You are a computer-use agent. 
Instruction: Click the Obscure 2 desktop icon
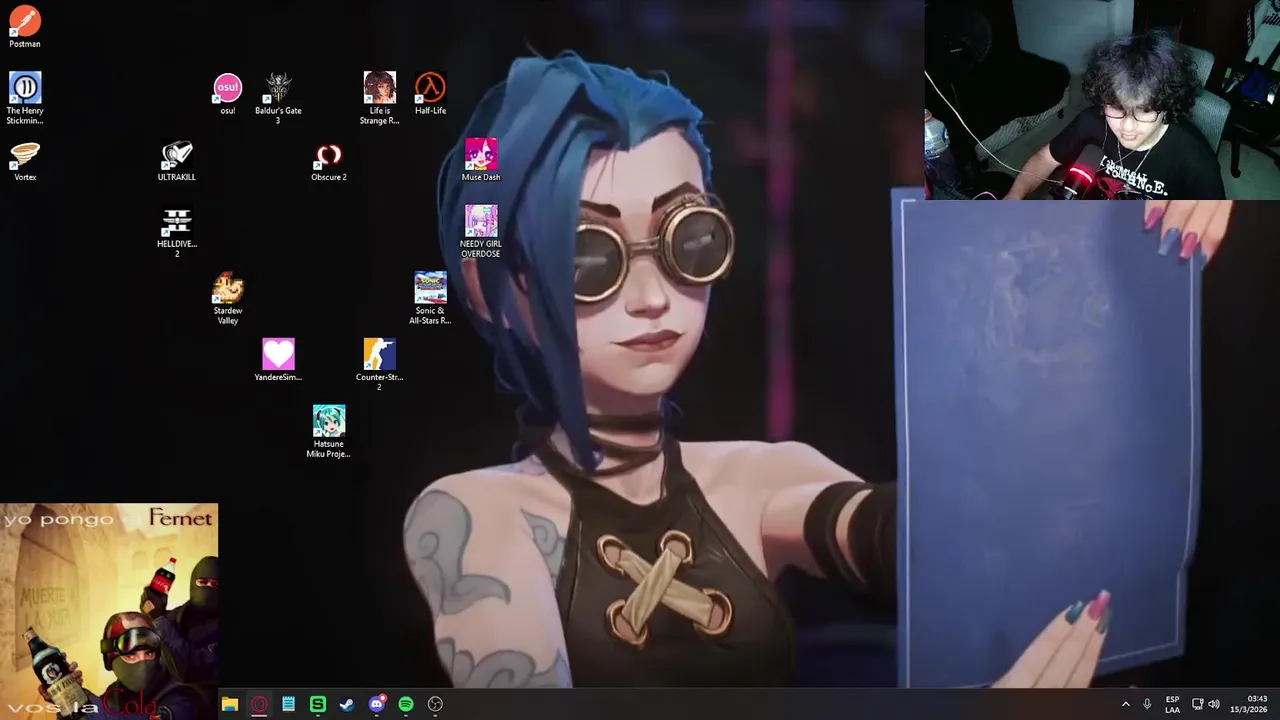tap(328, 161)
